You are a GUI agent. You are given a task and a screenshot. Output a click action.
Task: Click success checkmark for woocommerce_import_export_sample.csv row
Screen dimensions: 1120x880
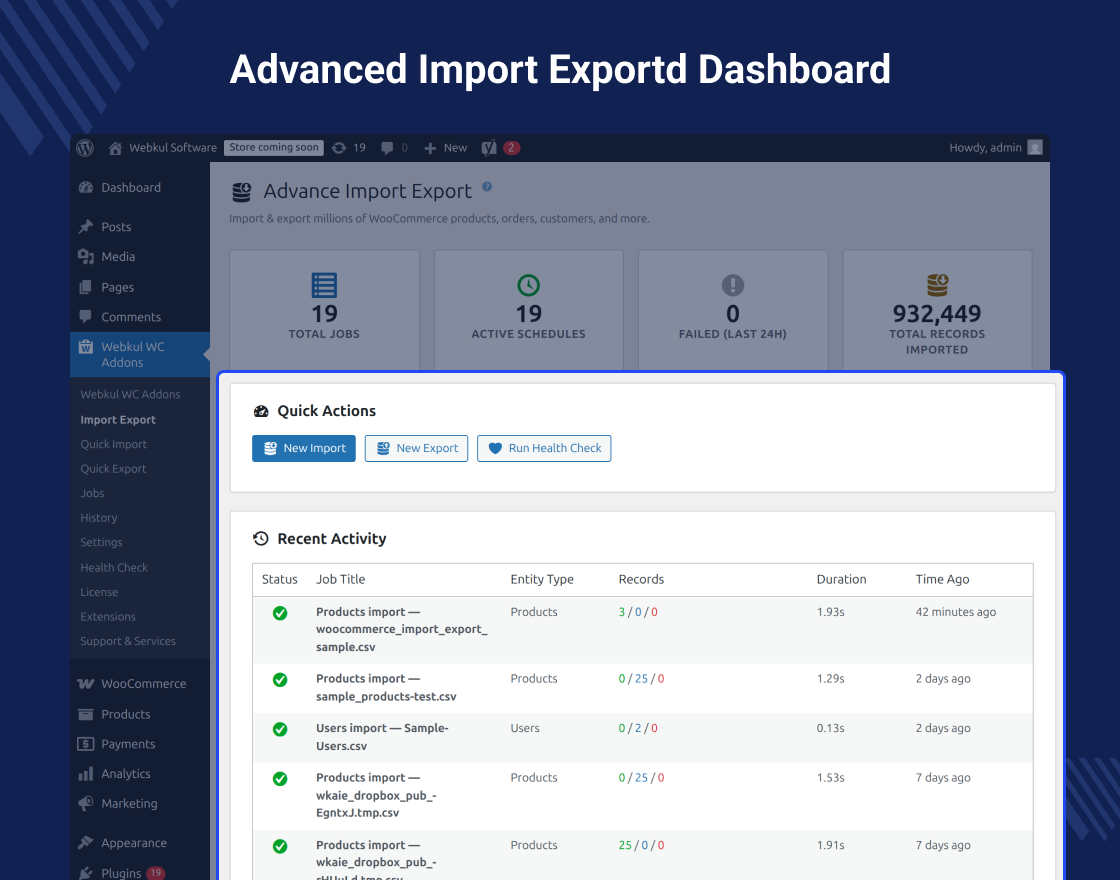(280, 613)
